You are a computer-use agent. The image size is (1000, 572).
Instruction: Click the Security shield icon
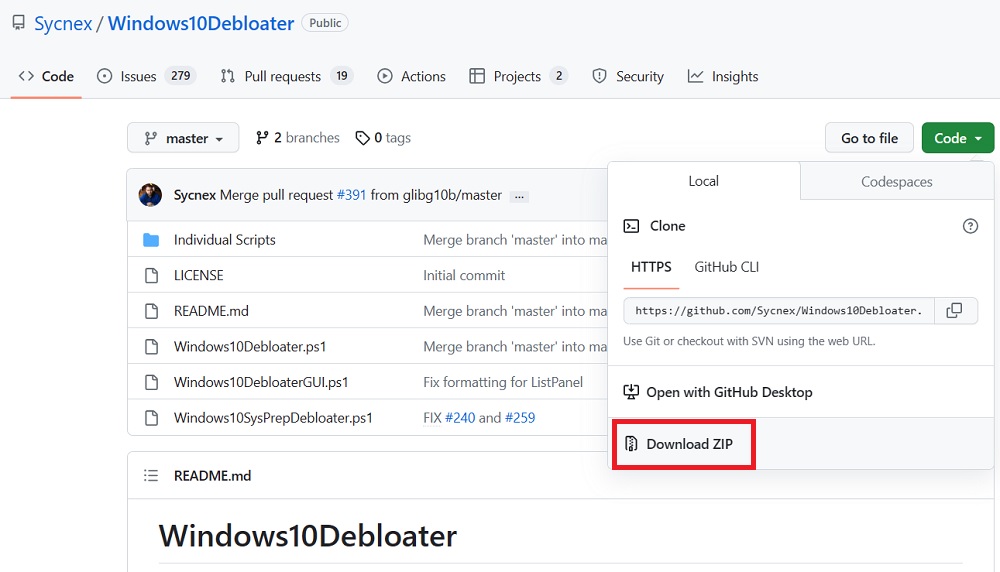(x=599, y=77)
